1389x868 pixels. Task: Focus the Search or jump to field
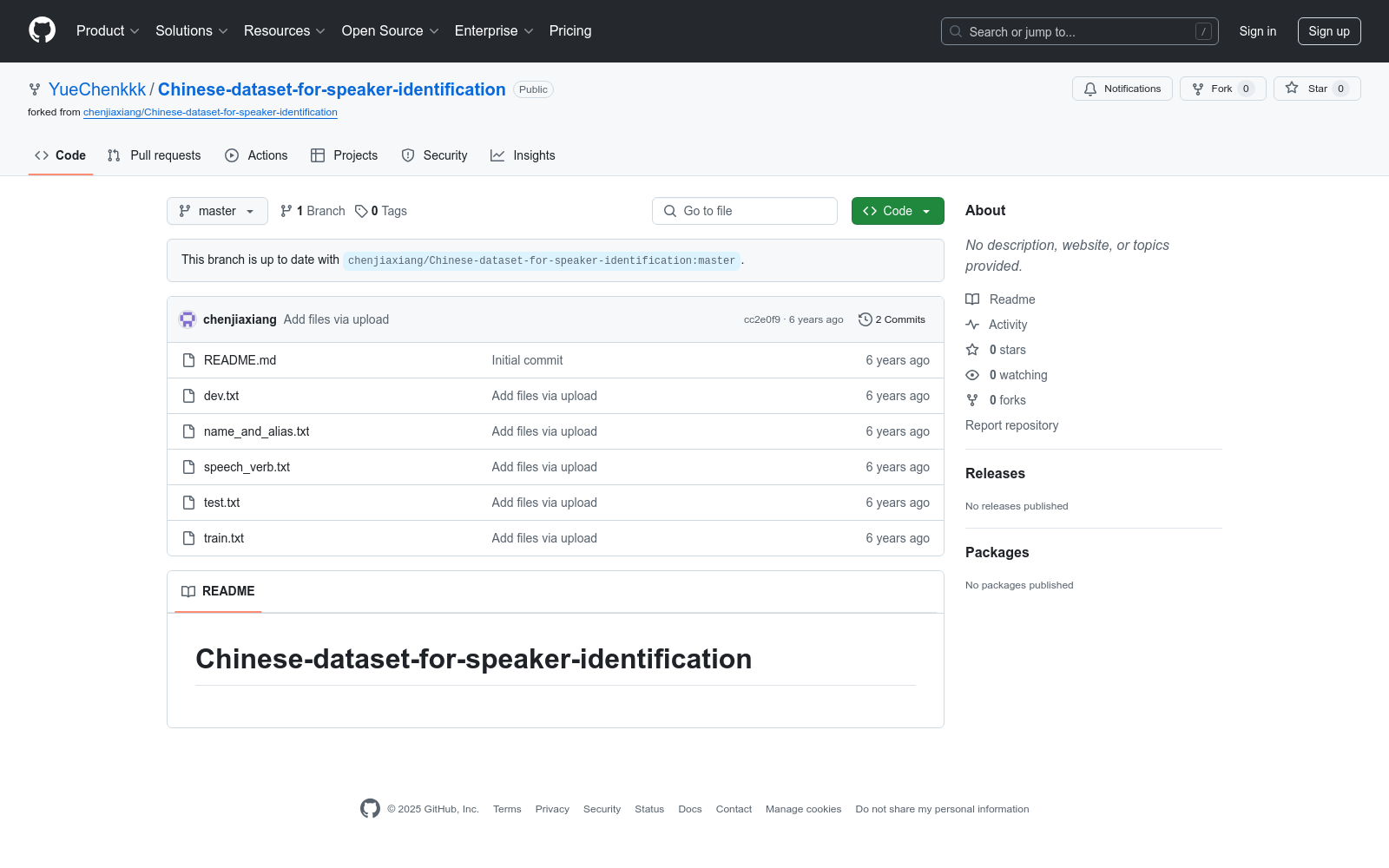coord(1080,31)
